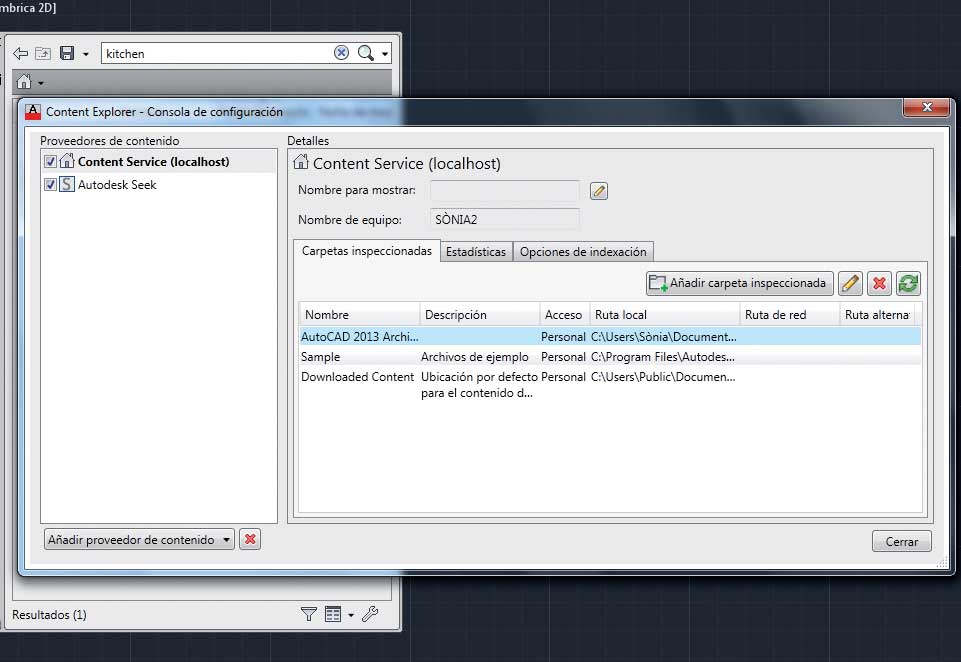The width and height of the screenshot is (961, 662).
Task: Open the Estadísticas tab
Action: (x=476, y=252)
